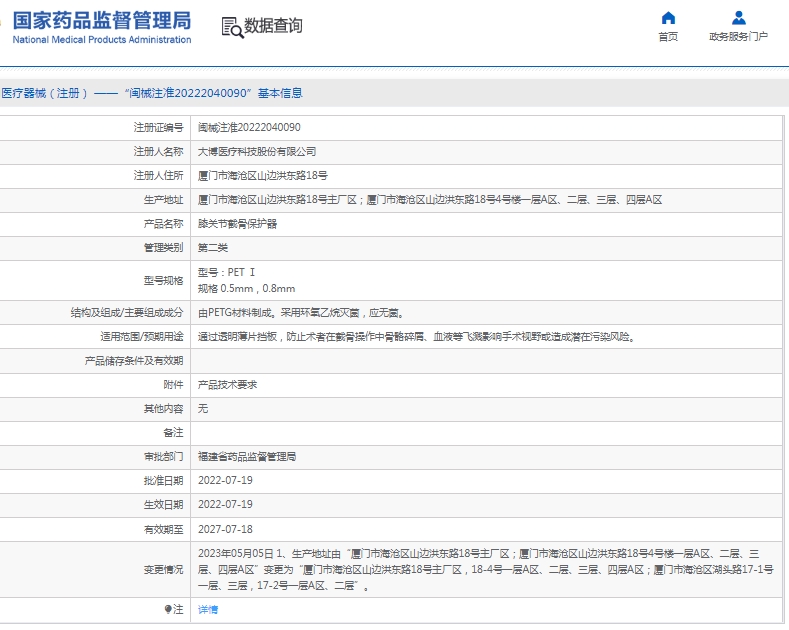
Task: Click the bullet icon beside 注
Action: [168, 609]
